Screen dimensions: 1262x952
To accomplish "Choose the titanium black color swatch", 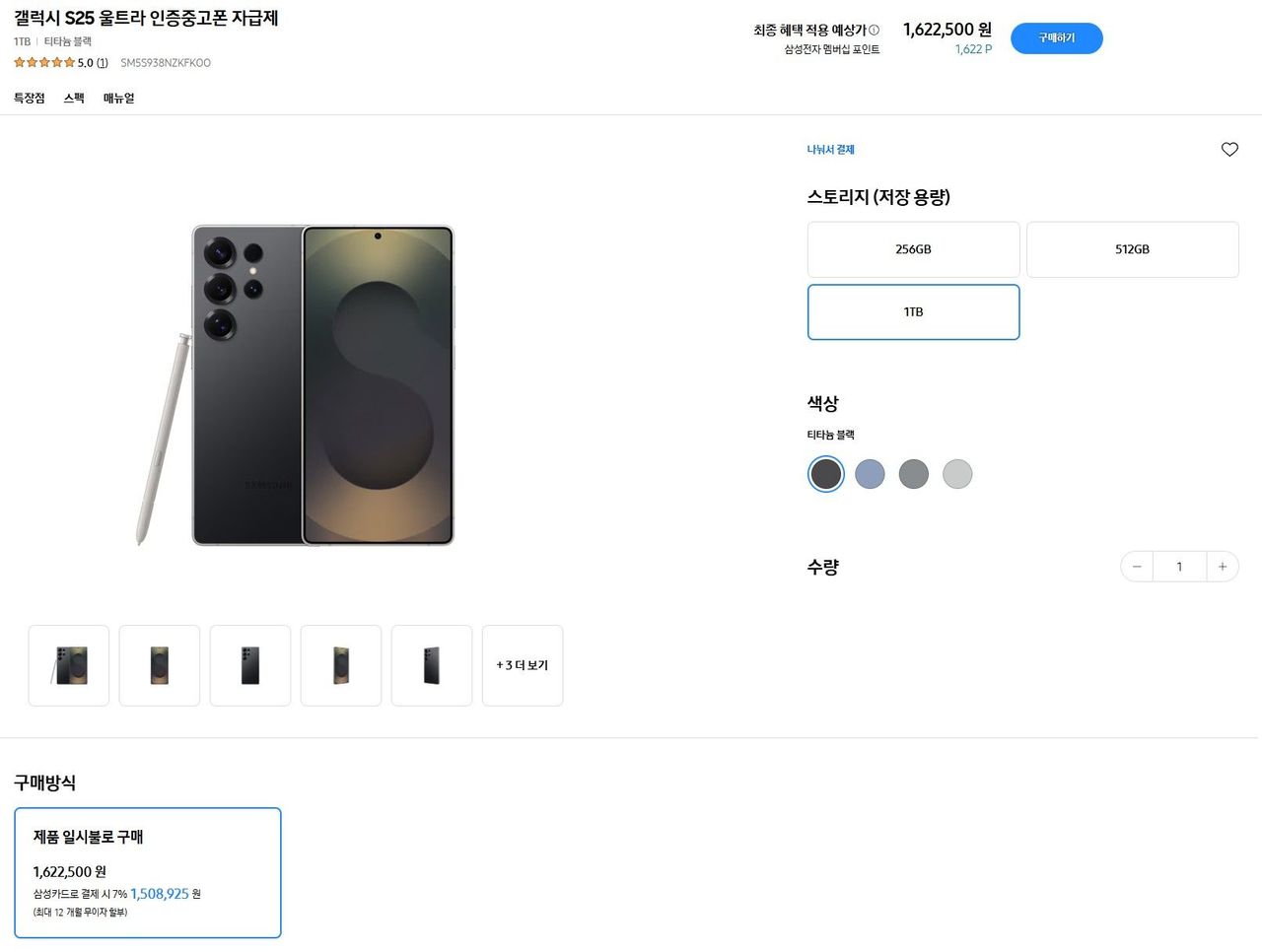I will tap(826, 474).
